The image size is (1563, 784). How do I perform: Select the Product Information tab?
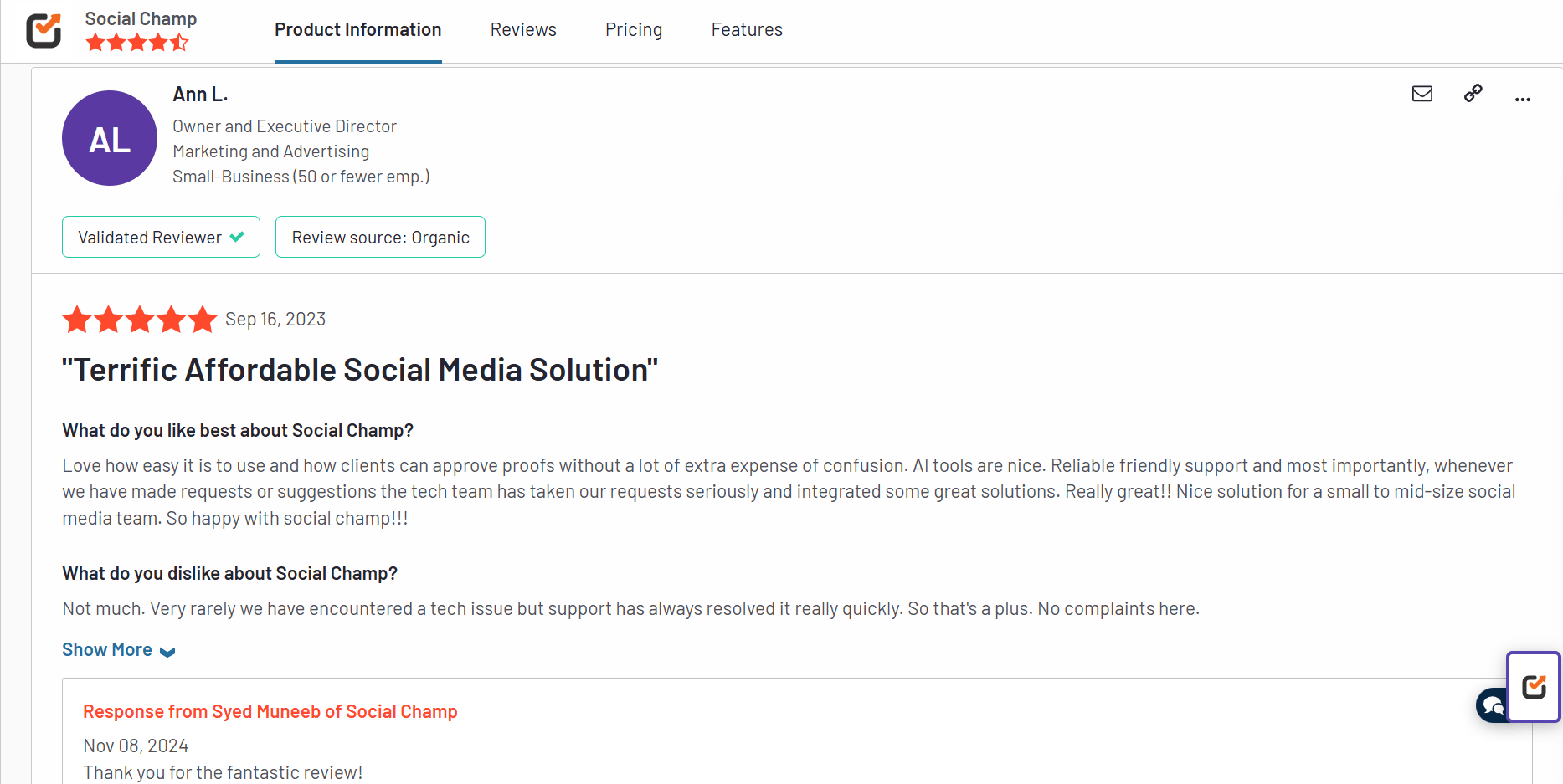tap(357, 30)
